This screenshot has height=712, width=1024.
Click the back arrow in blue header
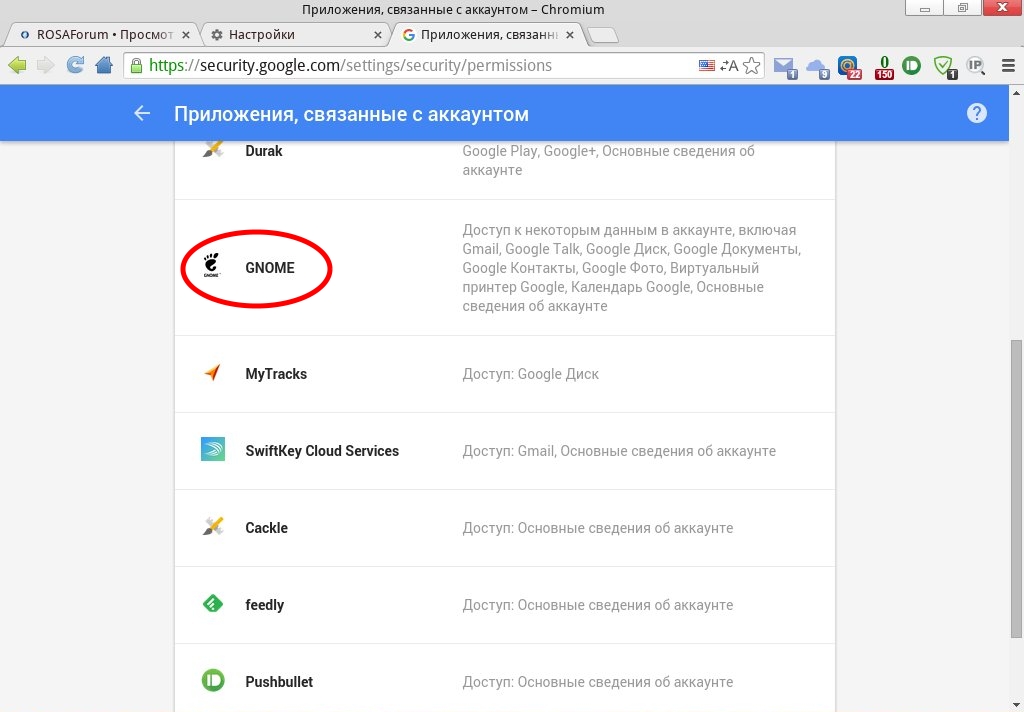pyautogui.click(x=142, y=113)
